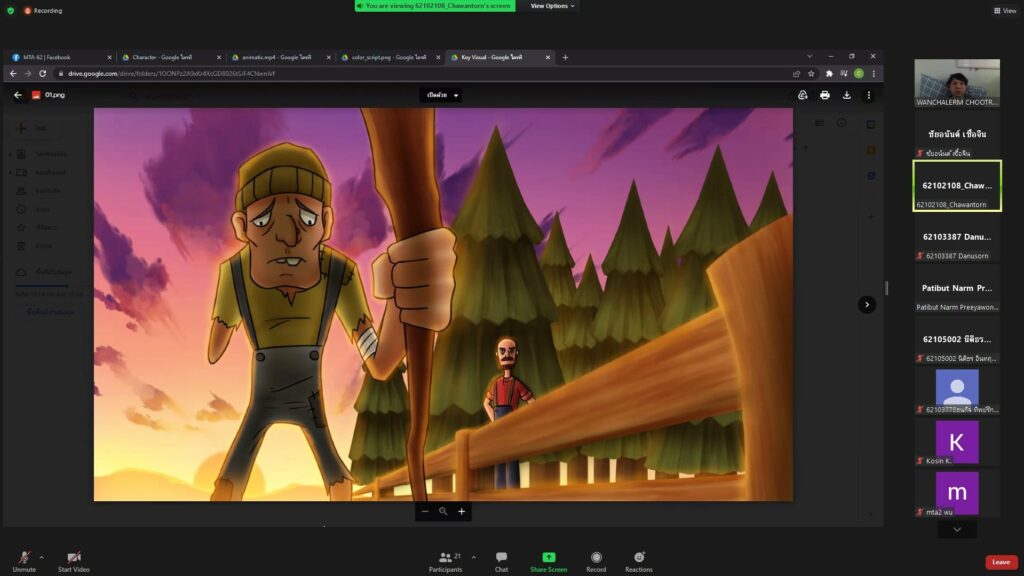Show the Participants list
The image size is (1024, 576).
tap(445, 558)
